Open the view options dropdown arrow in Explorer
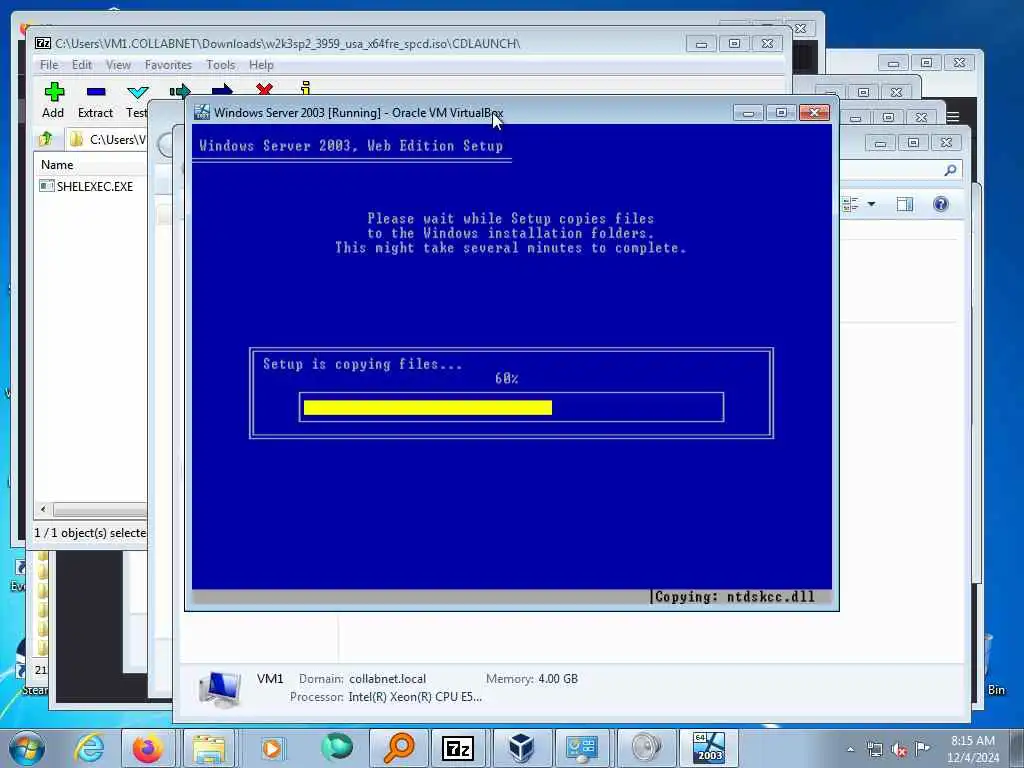Screen dimensions: 1024x768 [x=871, y=204]
